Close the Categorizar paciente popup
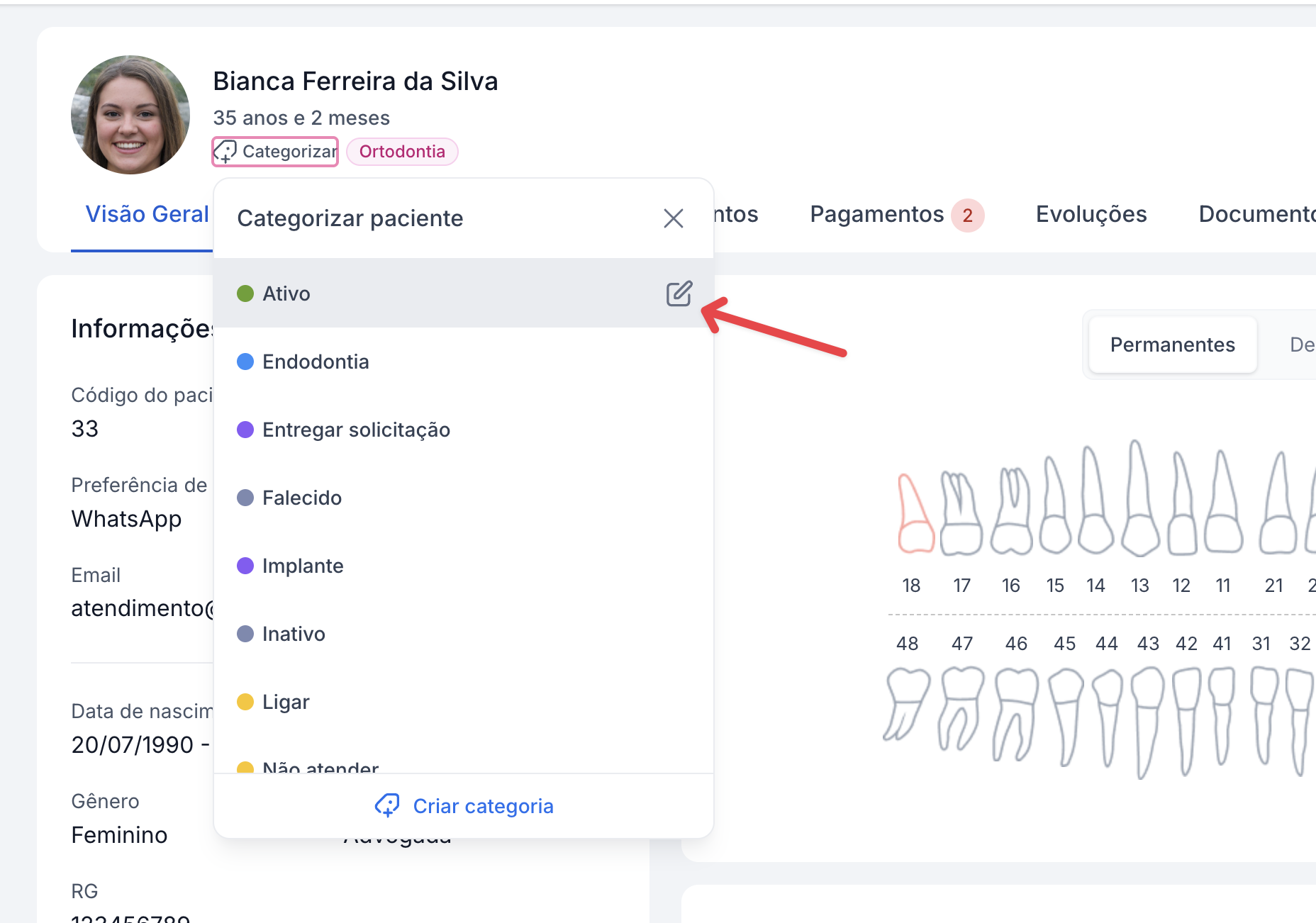Image resolution: width=1316 pixels, height=923 pixels. click(x=673, y=218)
